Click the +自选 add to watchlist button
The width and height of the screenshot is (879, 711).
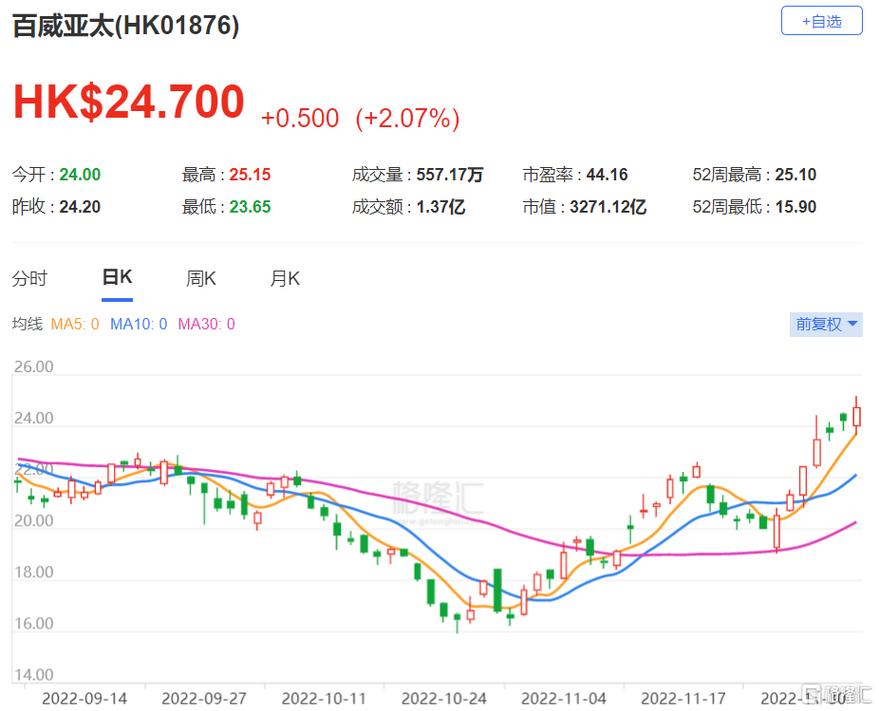[x=821, y=21]
